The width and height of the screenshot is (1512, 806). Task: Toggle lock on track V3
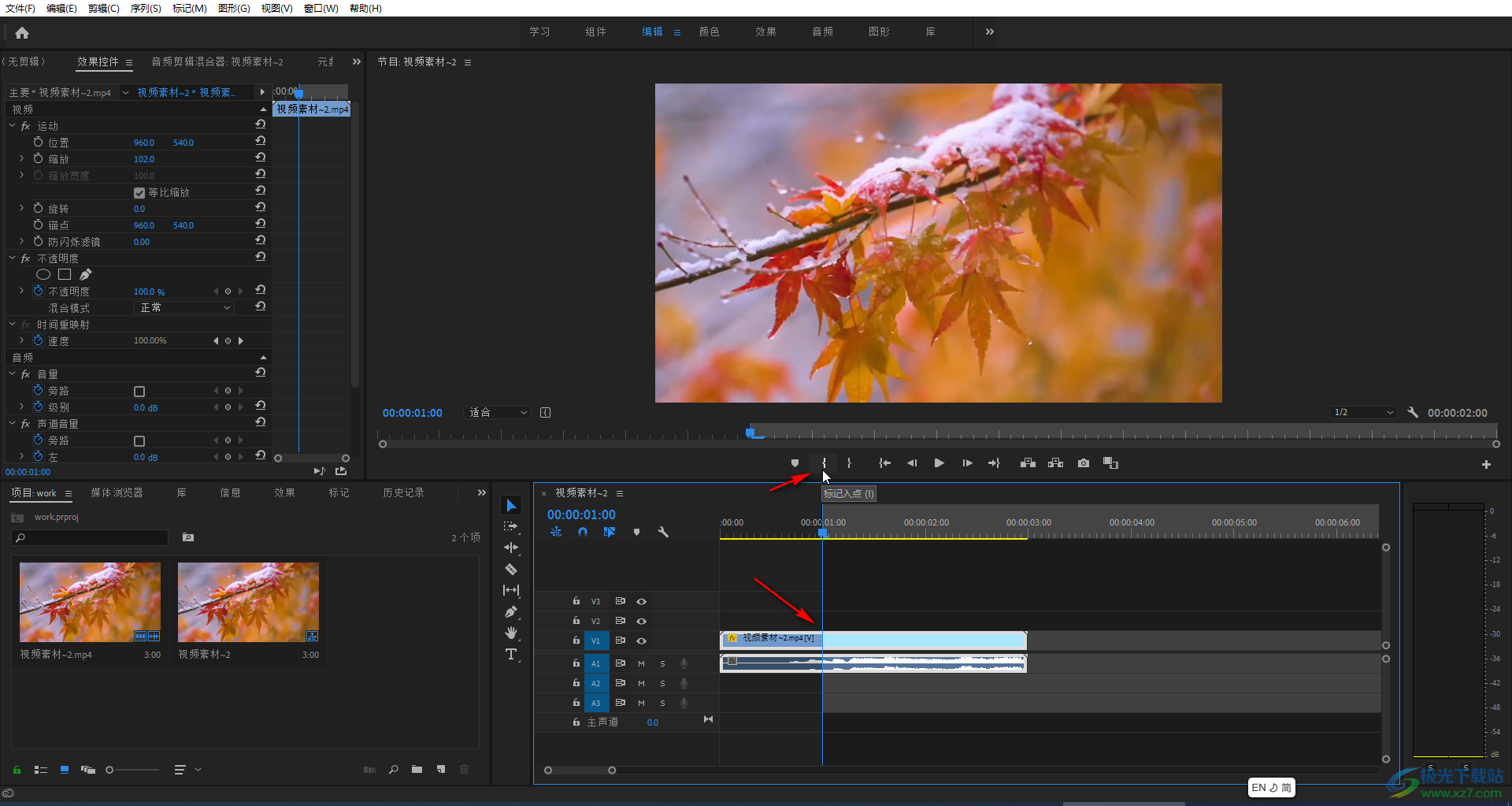point(576,601)
